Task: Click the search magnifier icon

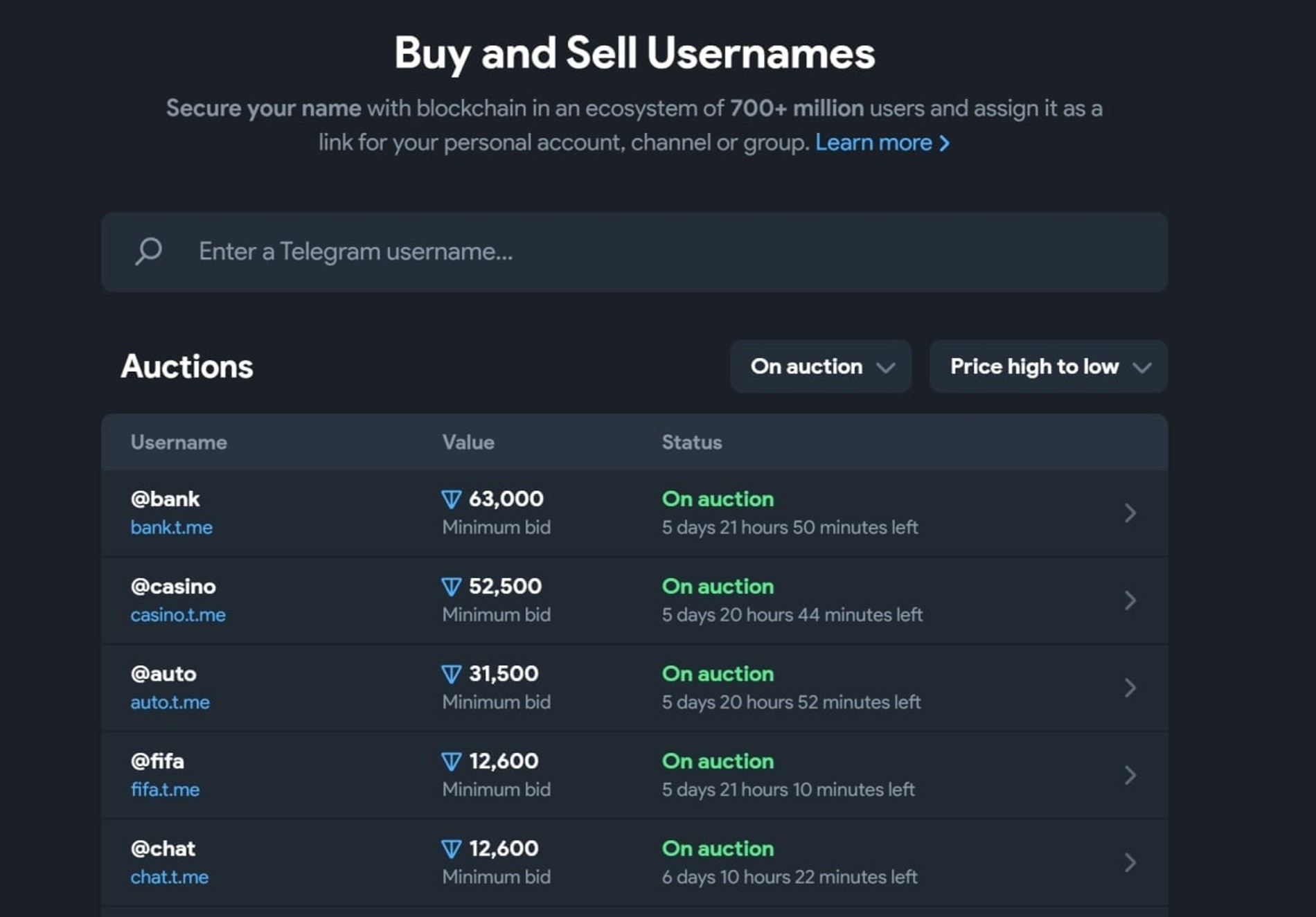Action: click(x=148, y=251)
